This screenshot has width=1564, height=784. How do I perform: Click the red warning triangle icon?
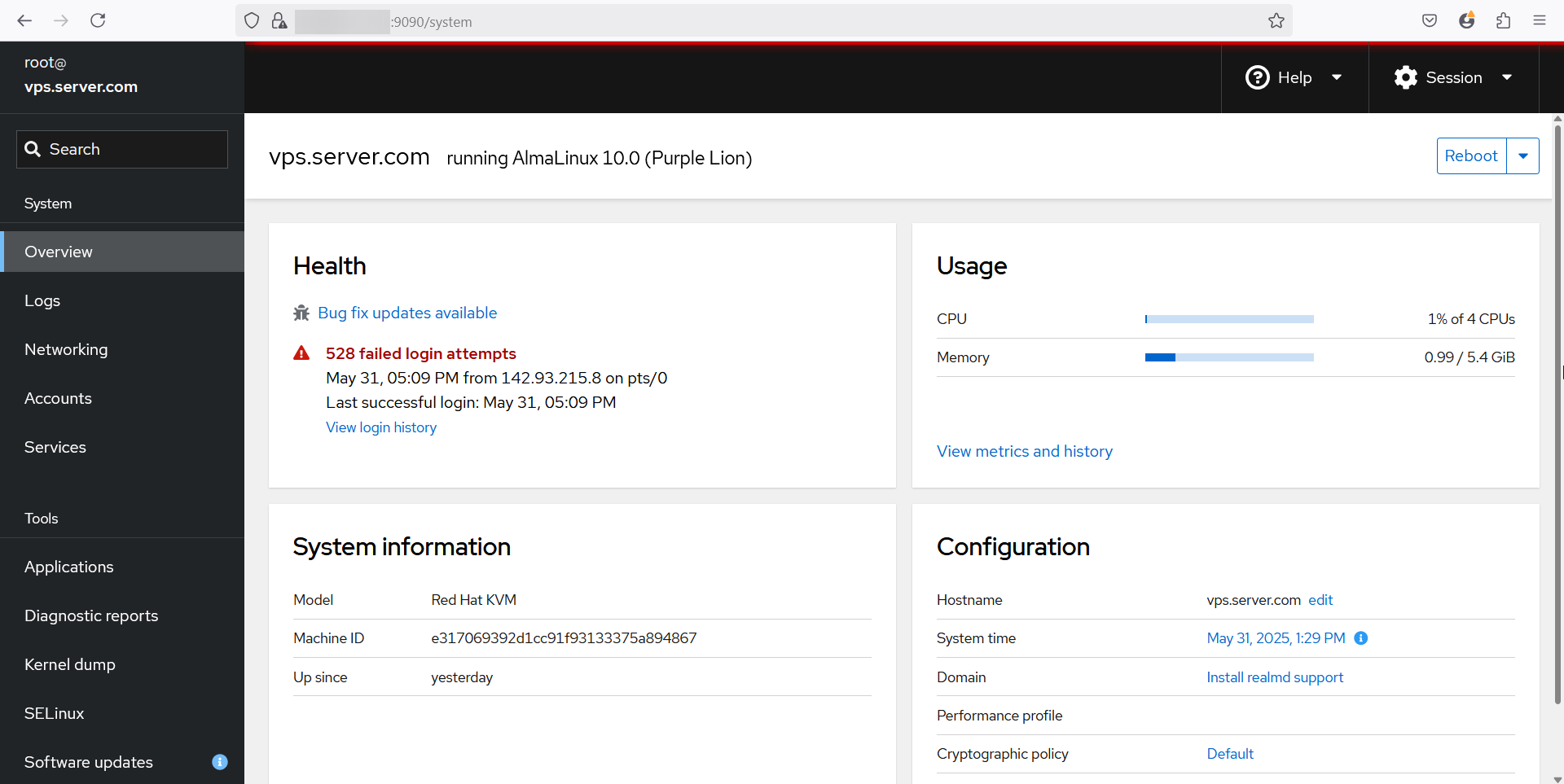point(301,353)
